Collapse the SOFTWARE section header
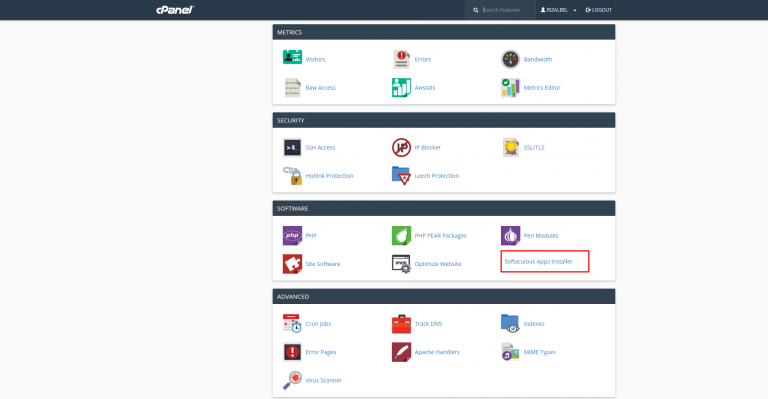Screen dimensions: 768x399 pos(444,209)
